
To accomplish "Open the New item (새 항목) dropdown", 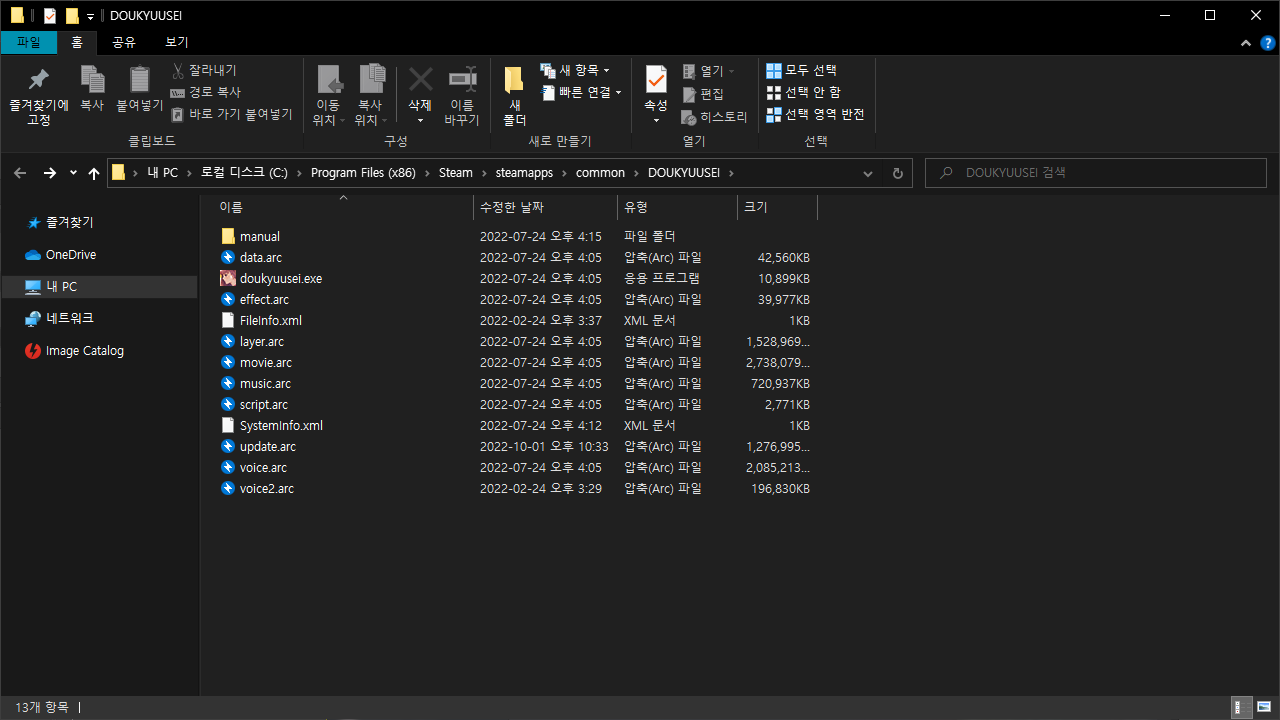I will [x=575, y=70].
